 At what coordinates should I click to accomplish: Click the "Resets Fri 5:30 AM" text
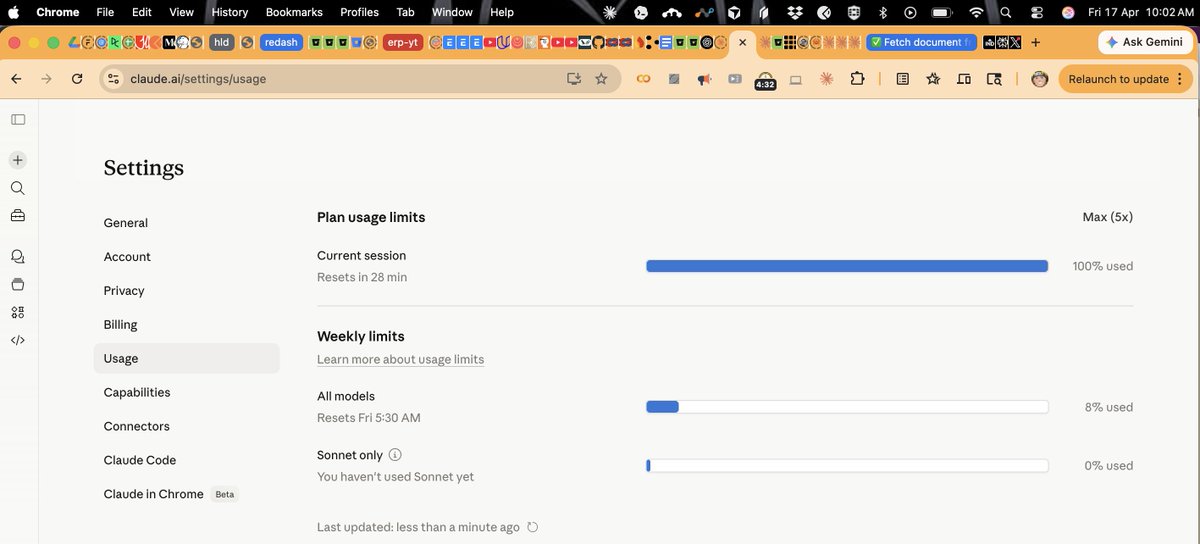point(369,418)
